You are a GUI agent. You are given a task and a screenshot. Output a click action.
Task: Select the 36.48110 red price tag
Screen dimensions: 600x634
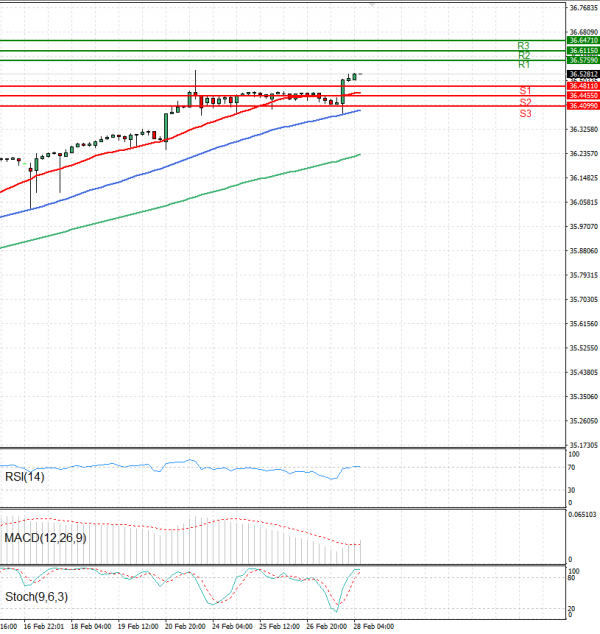[x=582, y=86]
